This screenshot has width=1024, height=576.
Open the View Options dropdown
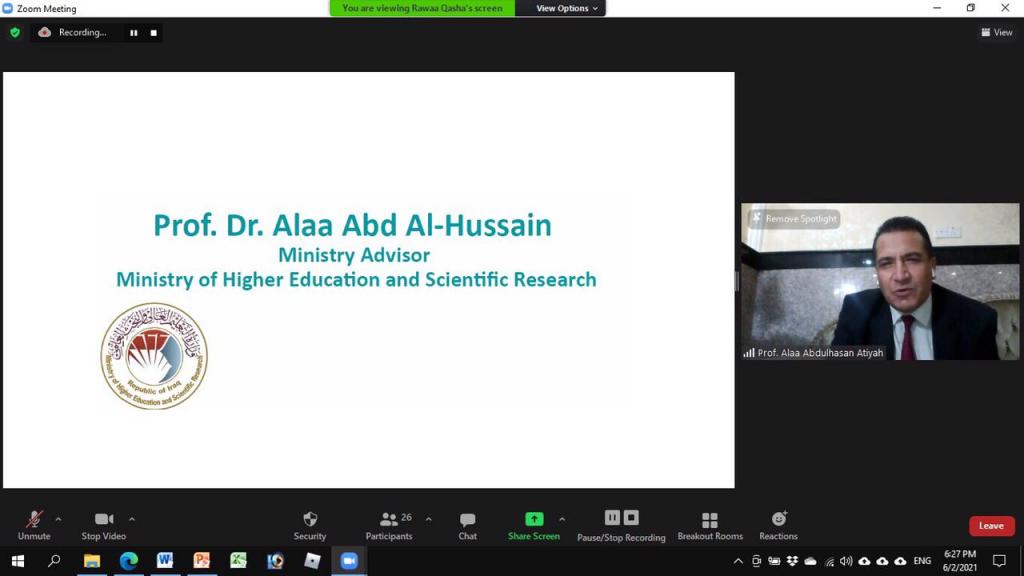[x=566, y=8]
